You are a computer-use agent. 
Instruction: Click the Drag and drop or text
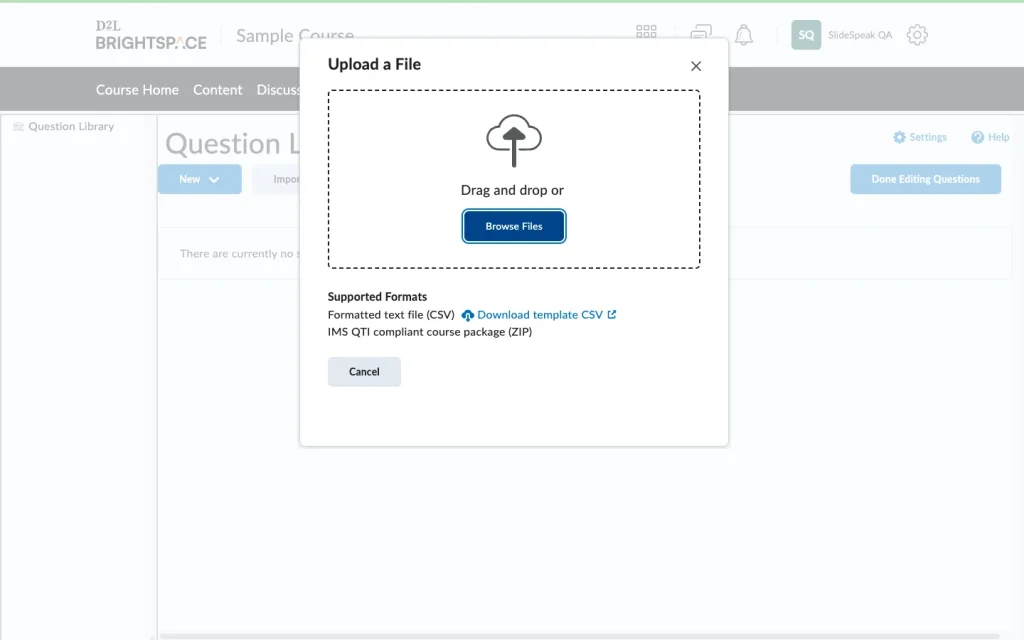tap(512, 190)
